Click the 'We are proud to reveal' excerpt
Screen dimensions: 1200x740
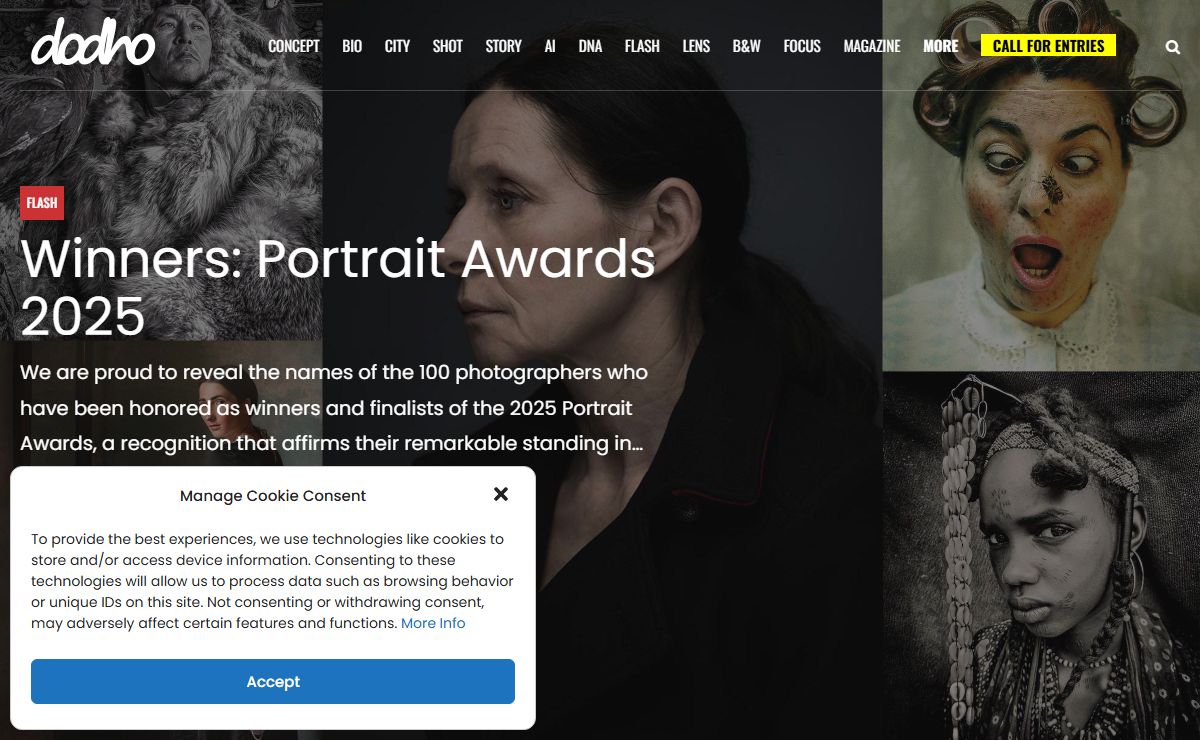click(334, 408)
